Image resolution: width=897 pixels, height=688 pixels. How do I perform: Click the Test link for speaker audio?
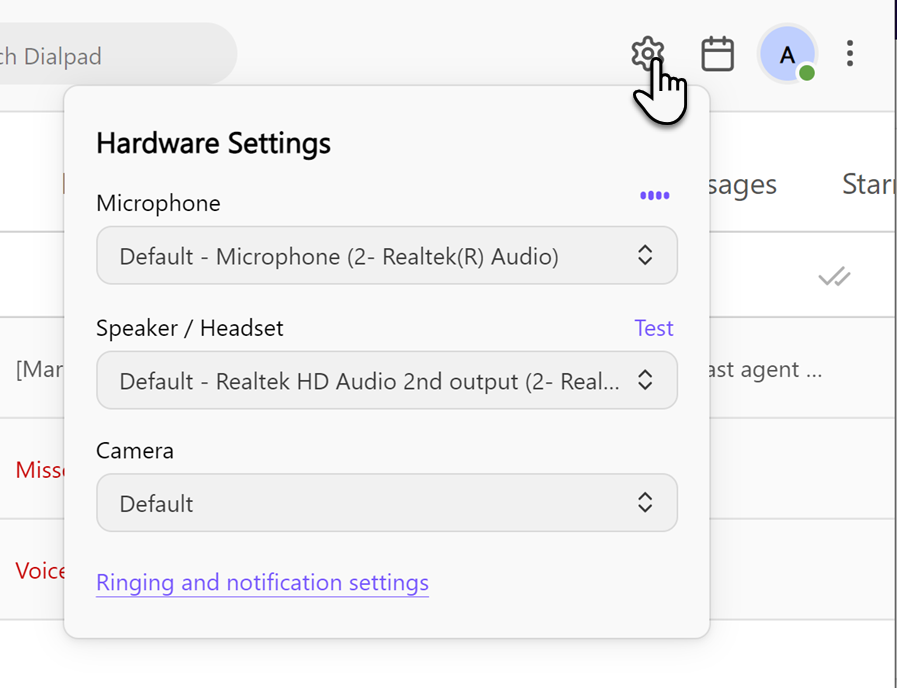[x=654, y=327]
